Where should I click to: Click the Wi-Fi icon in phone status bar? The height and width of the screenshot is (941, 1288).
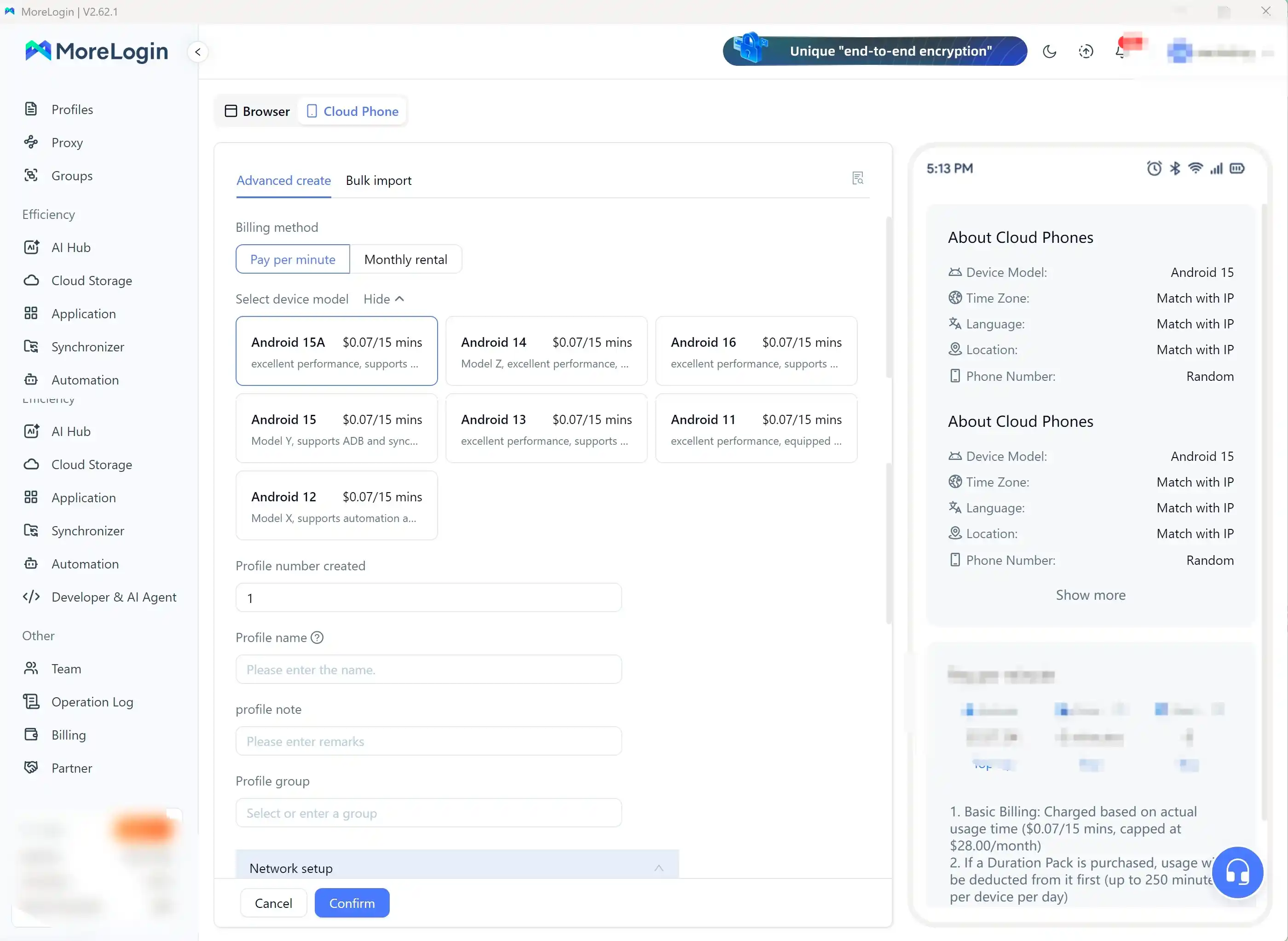(1195, 169)
